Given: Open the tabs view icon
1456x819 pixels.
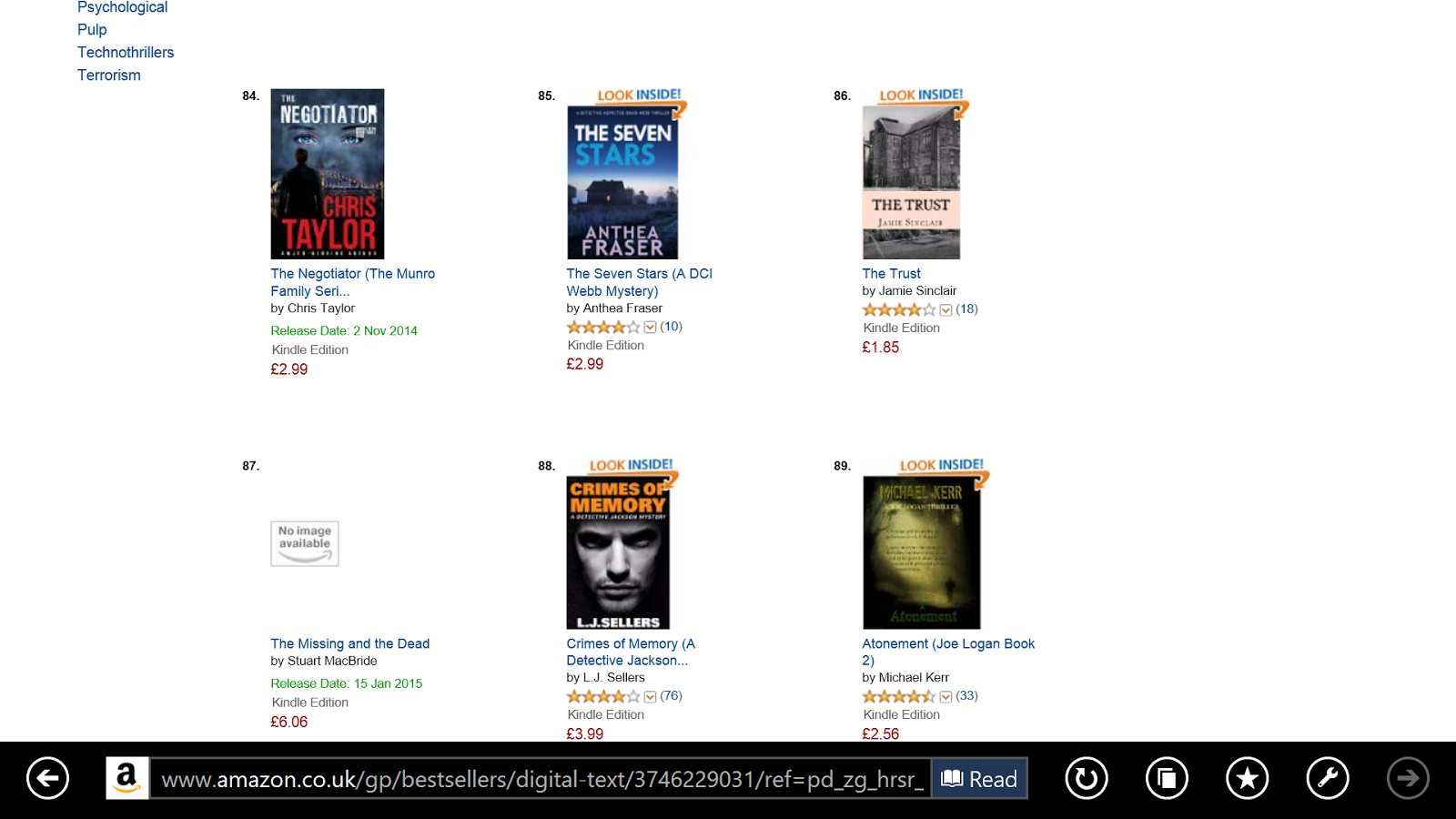Looking at the screenshot, I should pos(1167,779).
